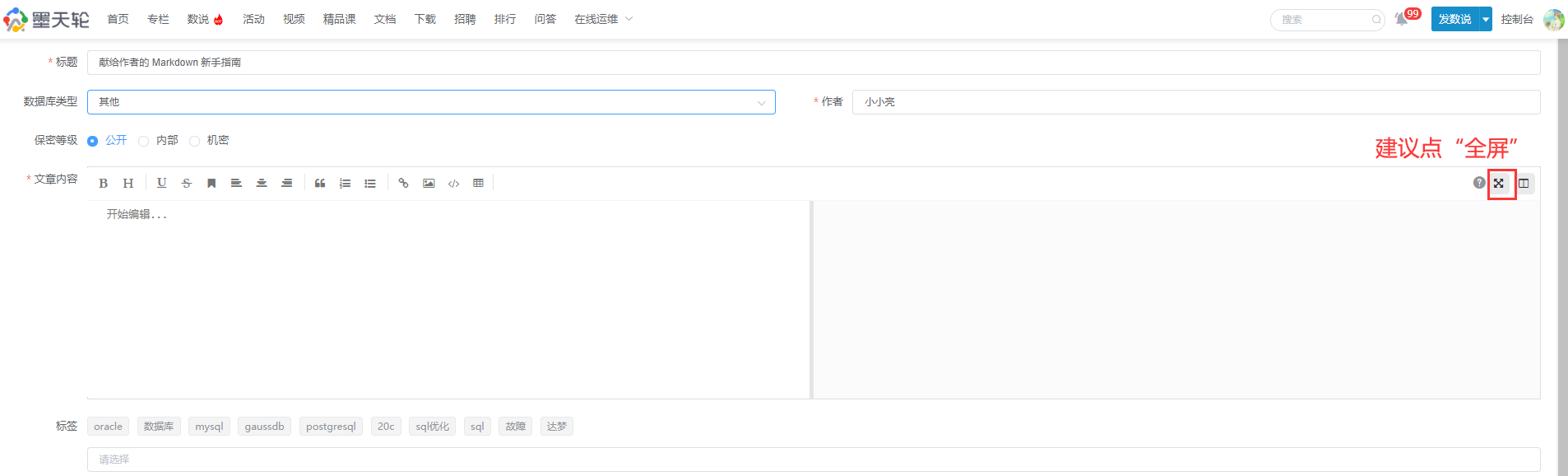Insert a hyperlink via chain icon
The width and height of the screenshot is (1568, 476).
(x=403, y=183)
